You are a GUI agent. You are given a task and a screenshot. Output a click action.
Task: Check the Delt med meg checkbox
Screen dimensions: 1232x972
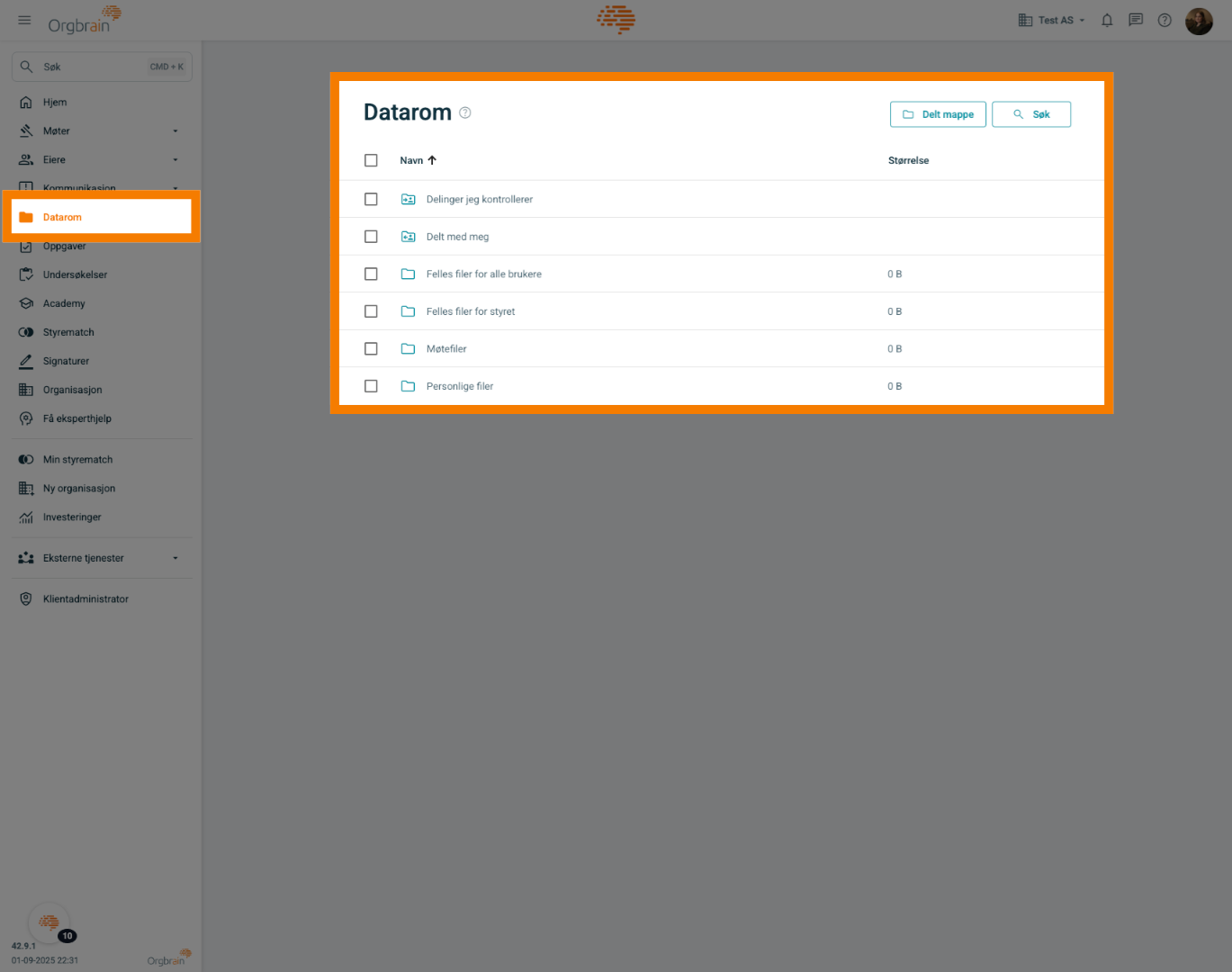(371, 237)
